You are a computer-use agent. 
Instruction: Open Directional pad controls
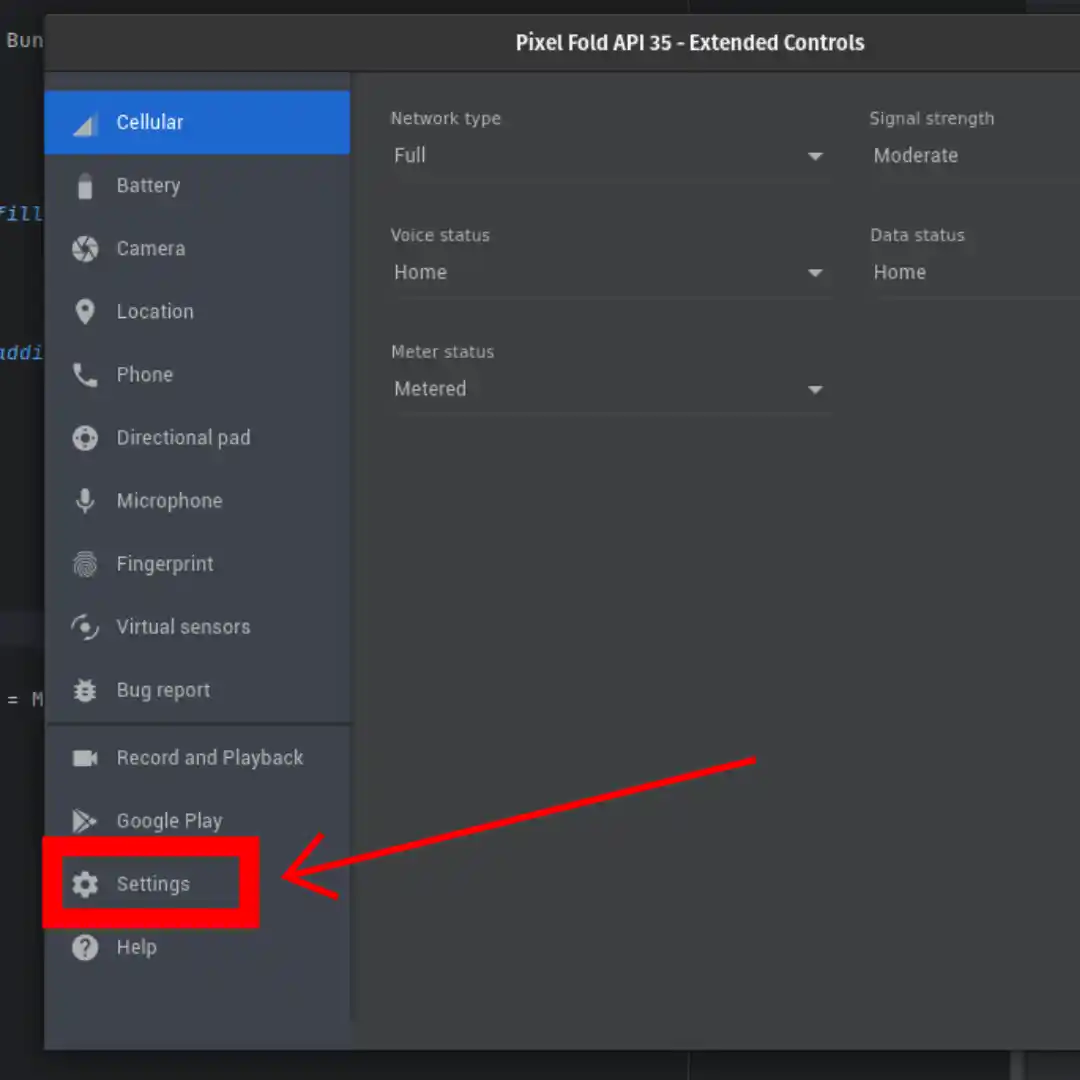click(198, 438)
